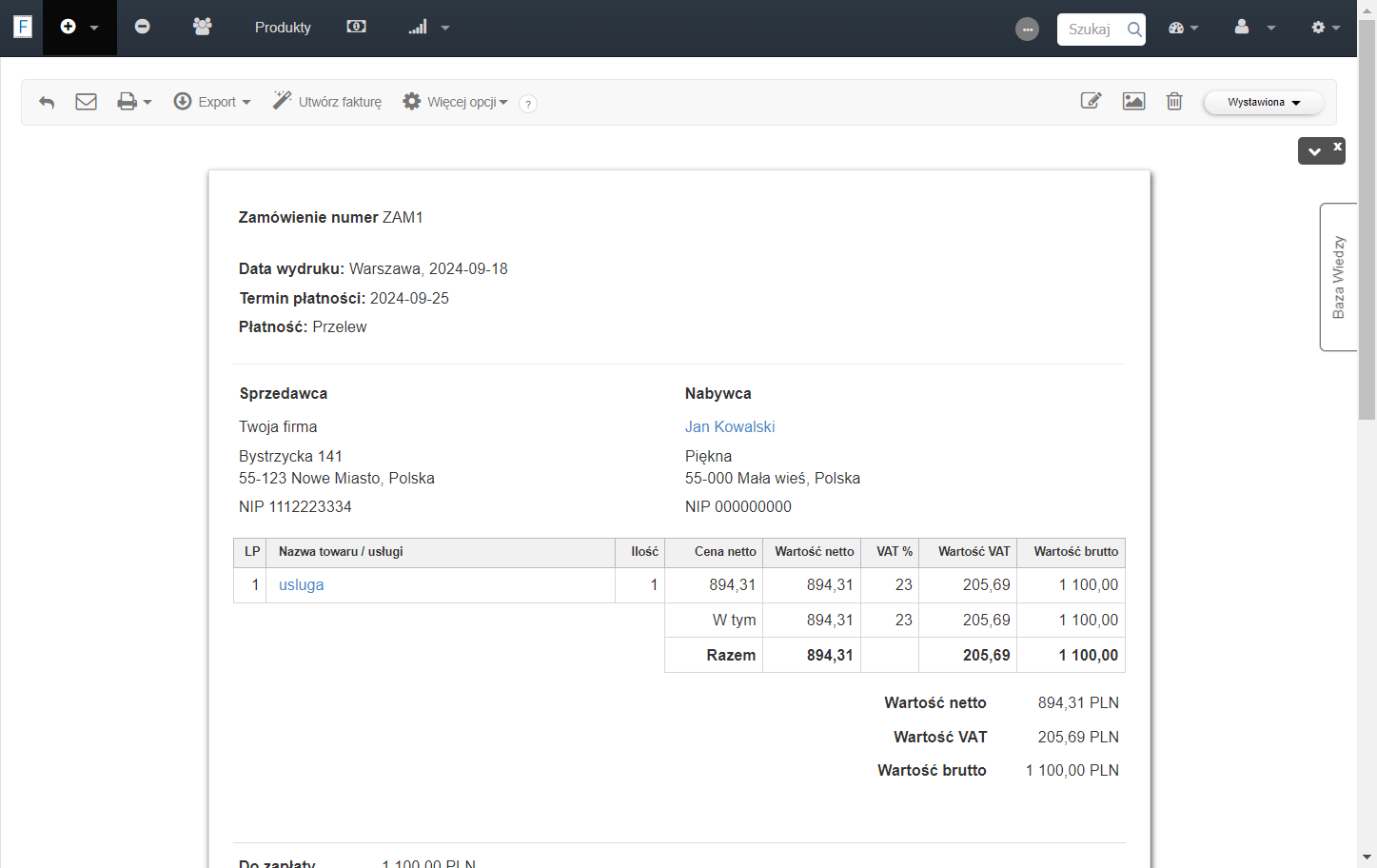Open the banknote payments icon
Viewport: 1377px width, 868px height.
point(357,27)
